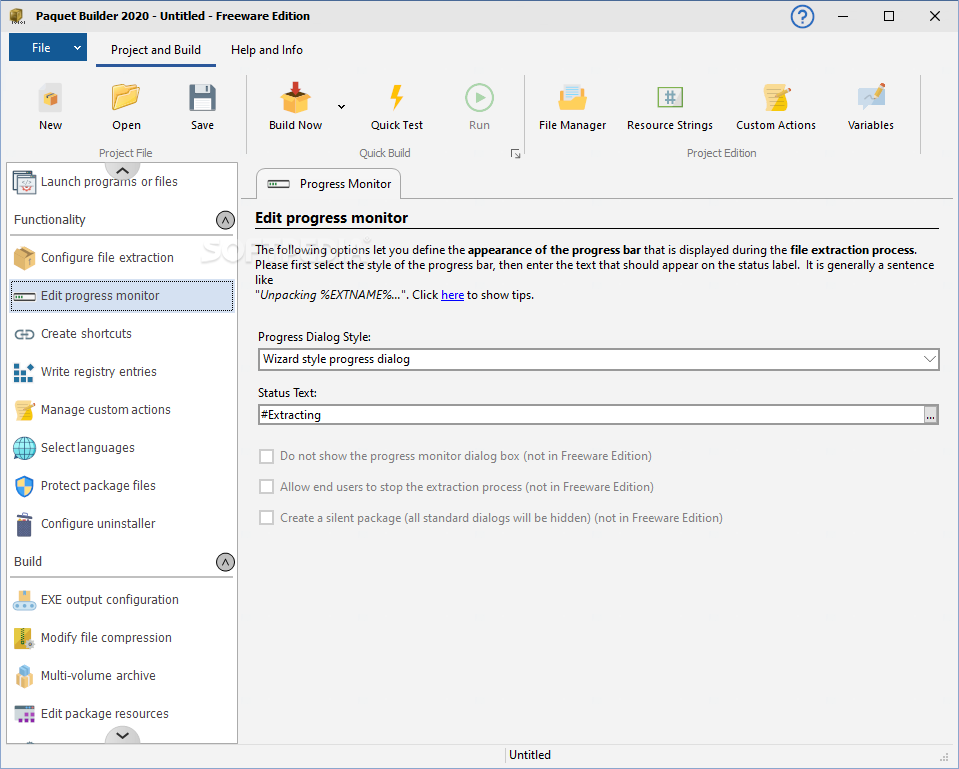Screen dimensions: 959x769
Task: Open Modify file compression page
Action: coord(121,637)
